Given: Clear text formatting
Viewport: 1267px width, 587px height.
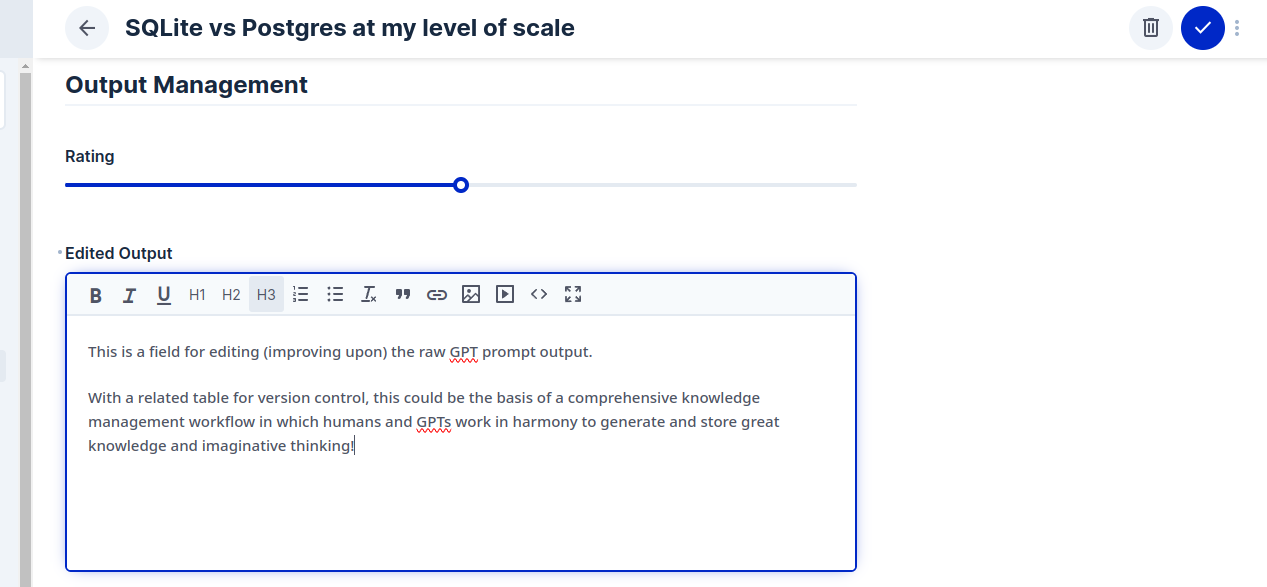Looking at the screenshot, I should [369, 295].
